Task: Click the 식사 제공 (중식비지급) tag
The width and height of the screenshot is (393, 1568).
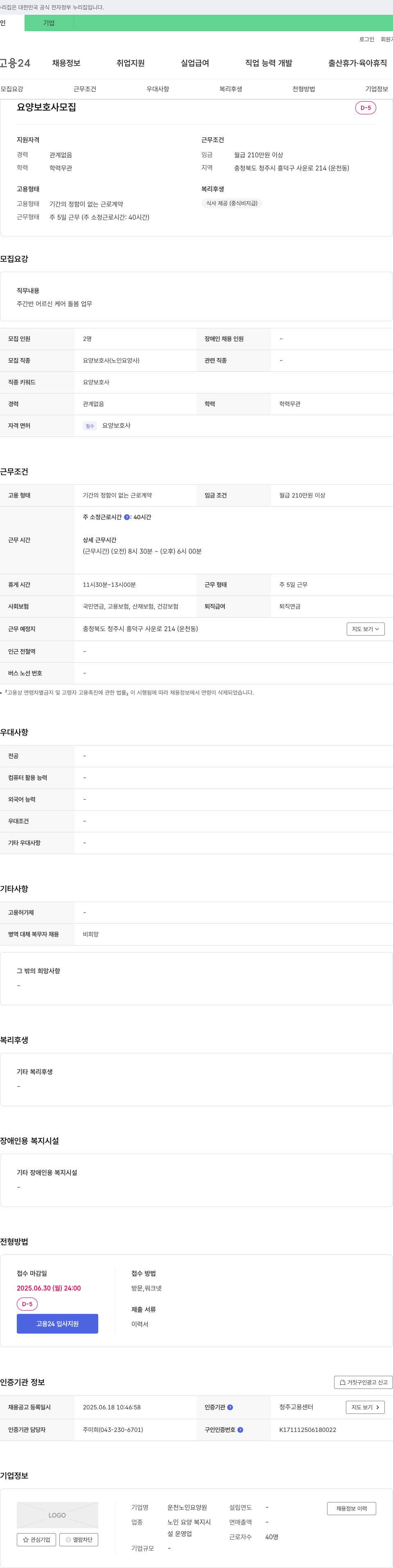Action: point(232,203)
